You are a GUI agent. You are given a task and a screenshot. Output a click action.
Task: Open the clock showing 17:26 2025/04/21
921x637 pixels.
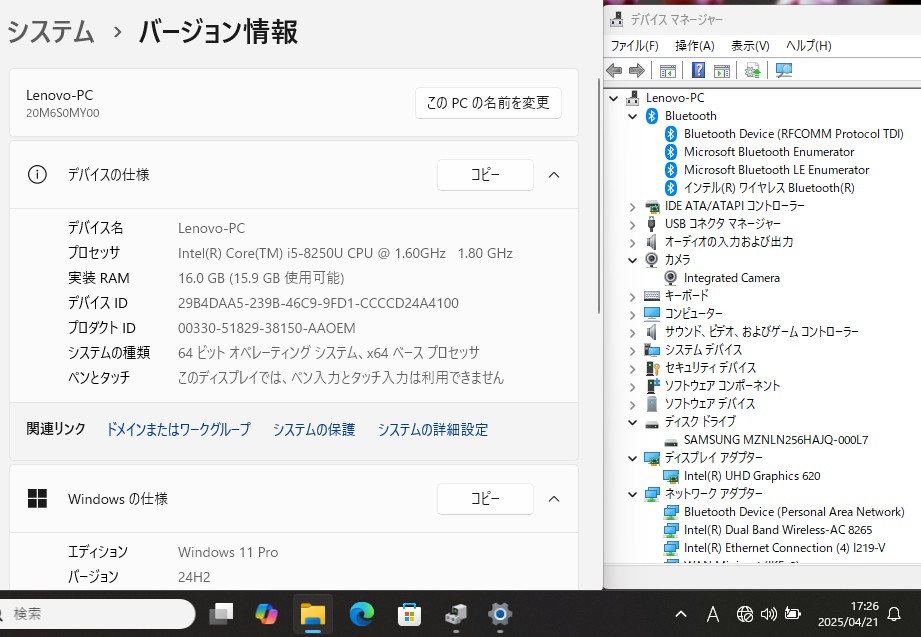[848, 614]
